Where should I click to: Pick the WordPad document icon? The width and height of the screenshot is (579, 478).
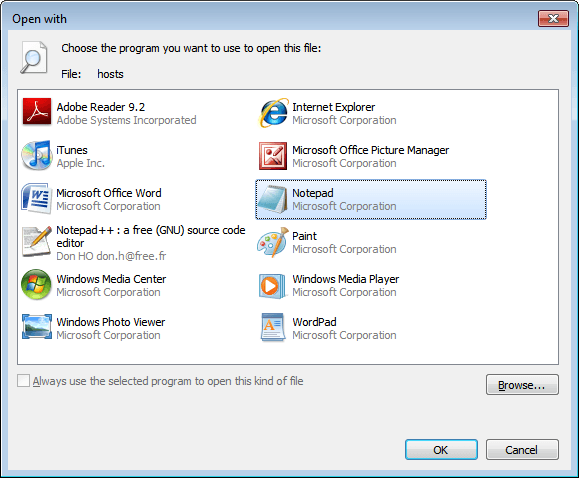(273, 327)
